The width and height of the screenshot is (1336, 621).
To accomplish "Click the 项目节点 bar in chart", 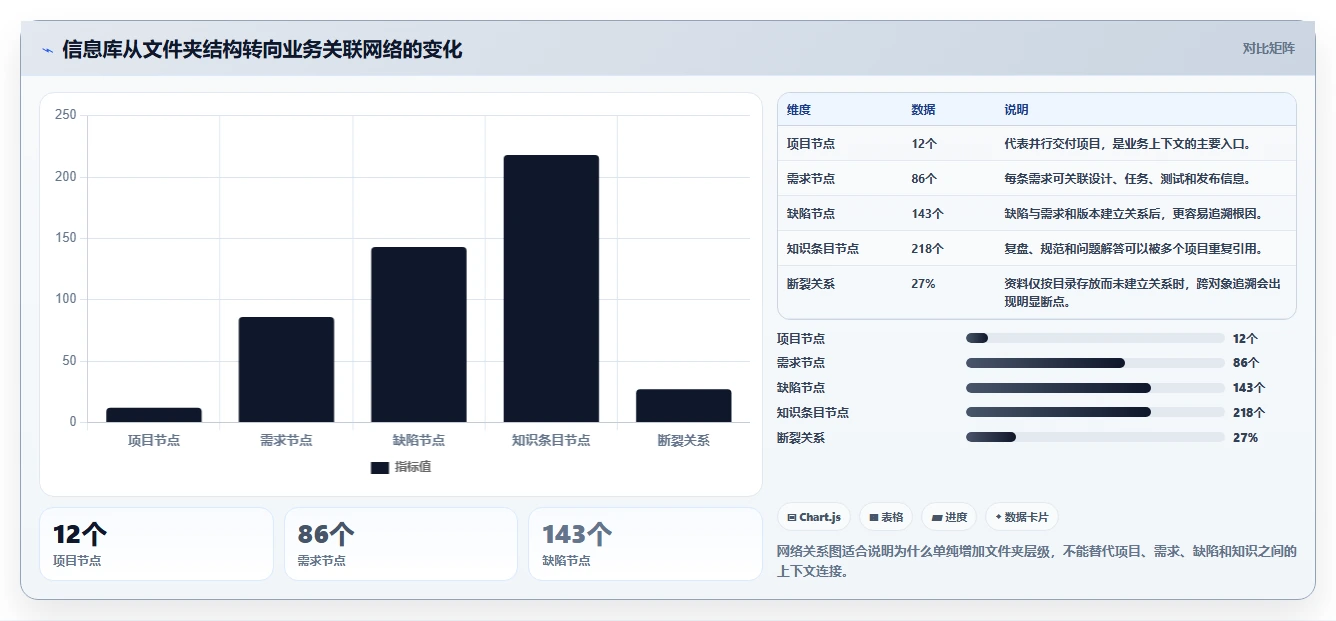I will [154, 415].
